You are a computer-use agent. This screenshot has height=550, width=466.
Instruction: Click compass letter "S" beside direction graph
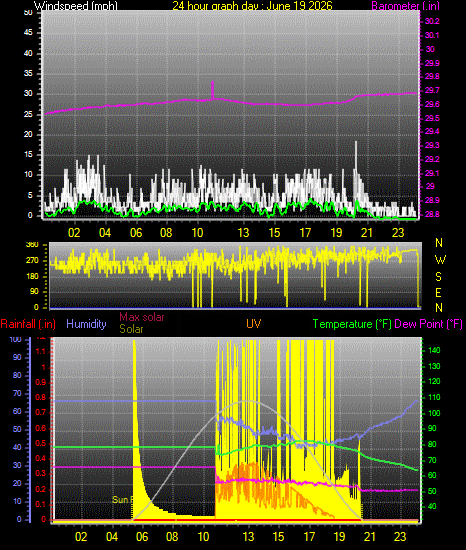(439, 276)
